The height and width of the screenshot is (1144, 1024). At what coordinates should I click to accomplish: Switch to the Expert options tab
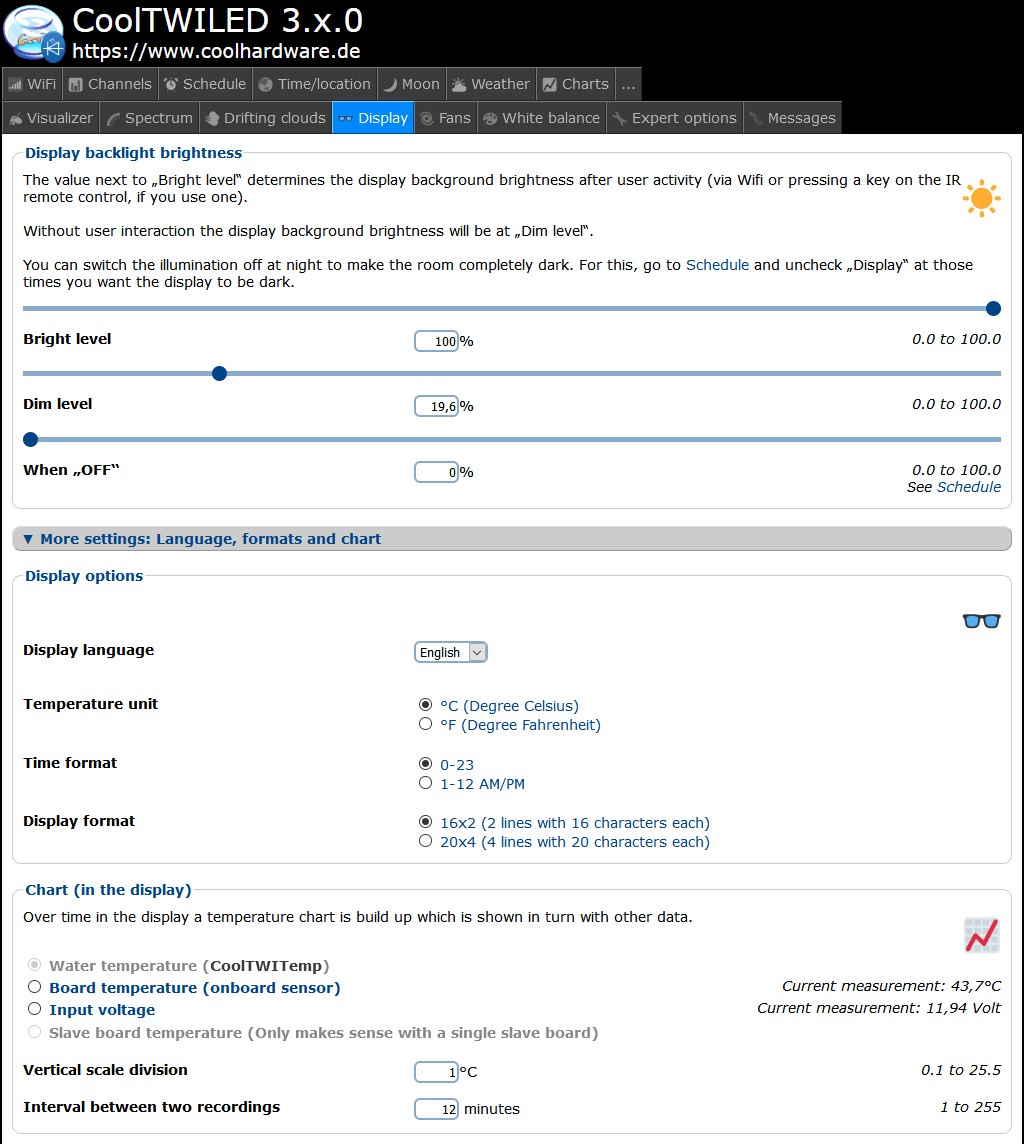tap(675, 118)
